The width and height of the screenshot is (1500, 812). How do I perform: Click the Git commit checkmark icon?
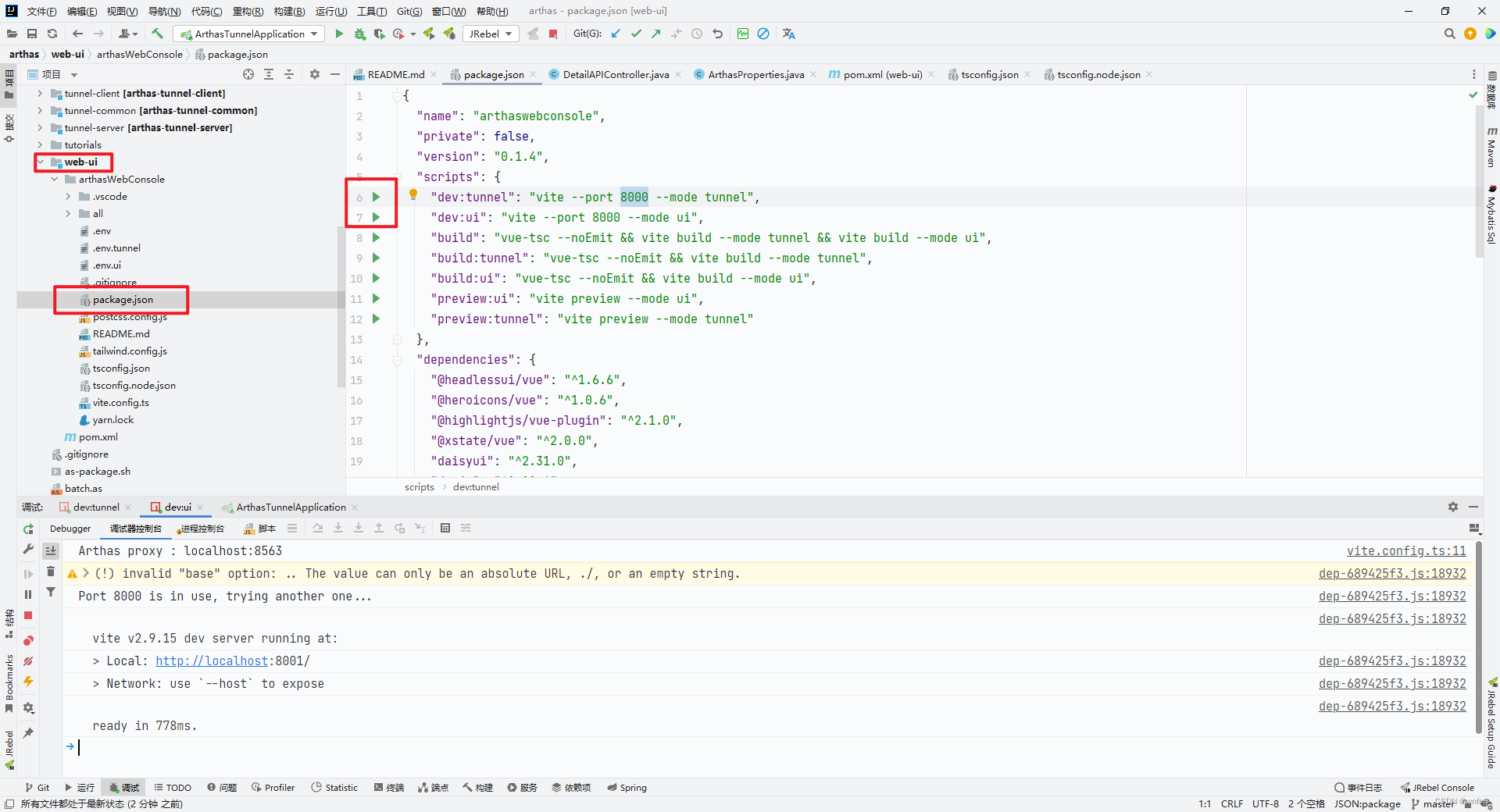[636, 34]
